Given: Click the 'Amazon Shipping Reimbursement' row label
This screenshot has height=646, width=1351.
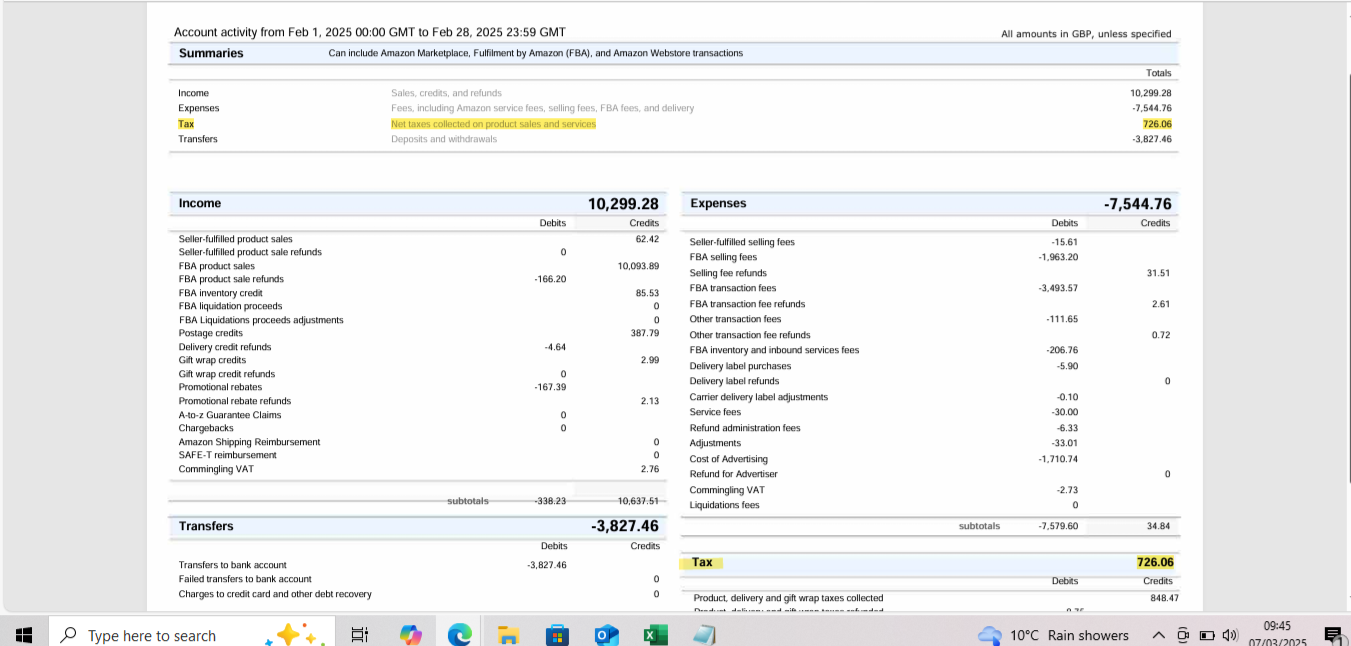Looking at the screenshot, I should (249, 442).
